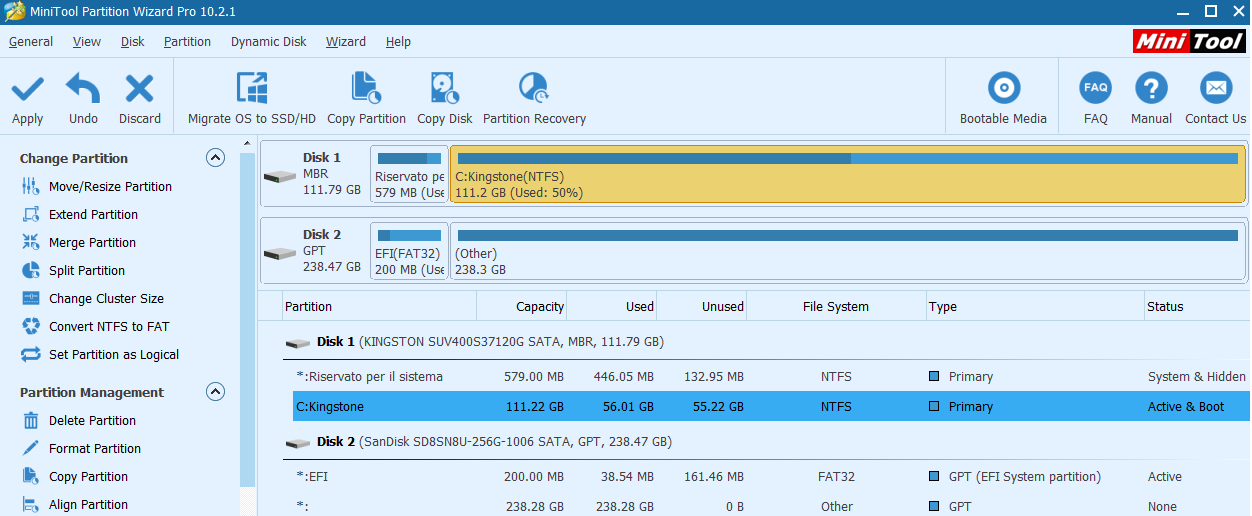Image resolution: width=1252 pixels, height=516 pixels.
Task: Select the Riservato partition block on Disk 1
Action: 409,174
